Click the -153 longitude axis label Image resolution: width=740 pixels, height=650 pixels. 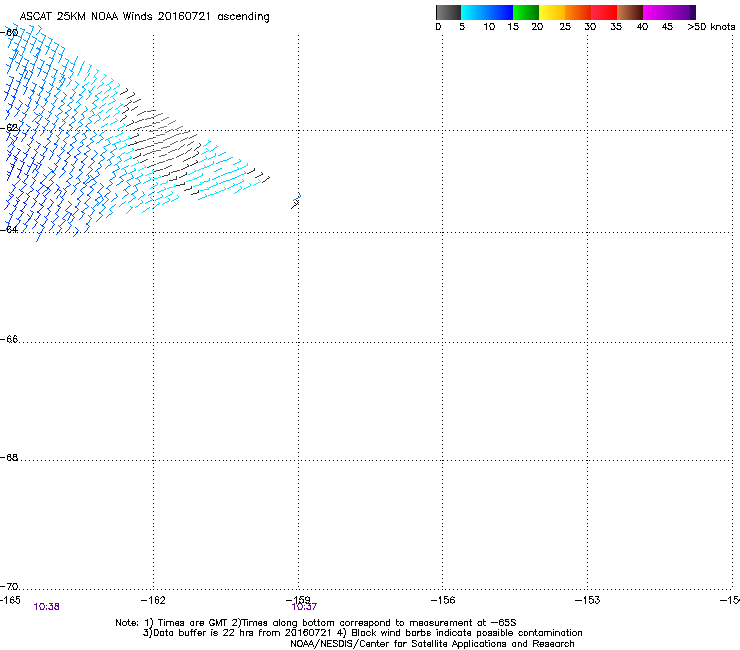pos(588,599)
